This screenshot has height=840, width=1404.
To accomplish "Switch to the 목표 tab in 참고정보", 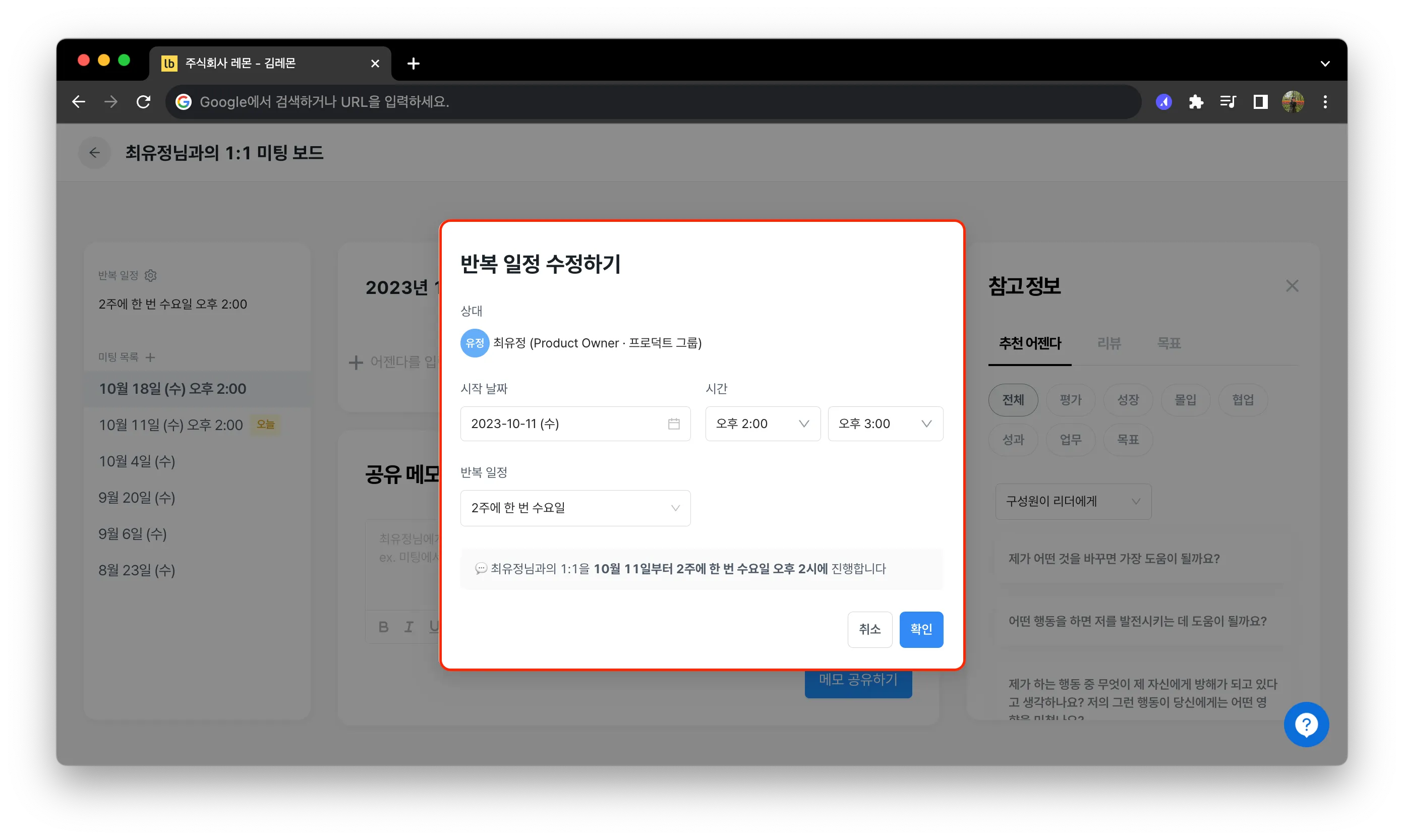I will [1169, 343].
